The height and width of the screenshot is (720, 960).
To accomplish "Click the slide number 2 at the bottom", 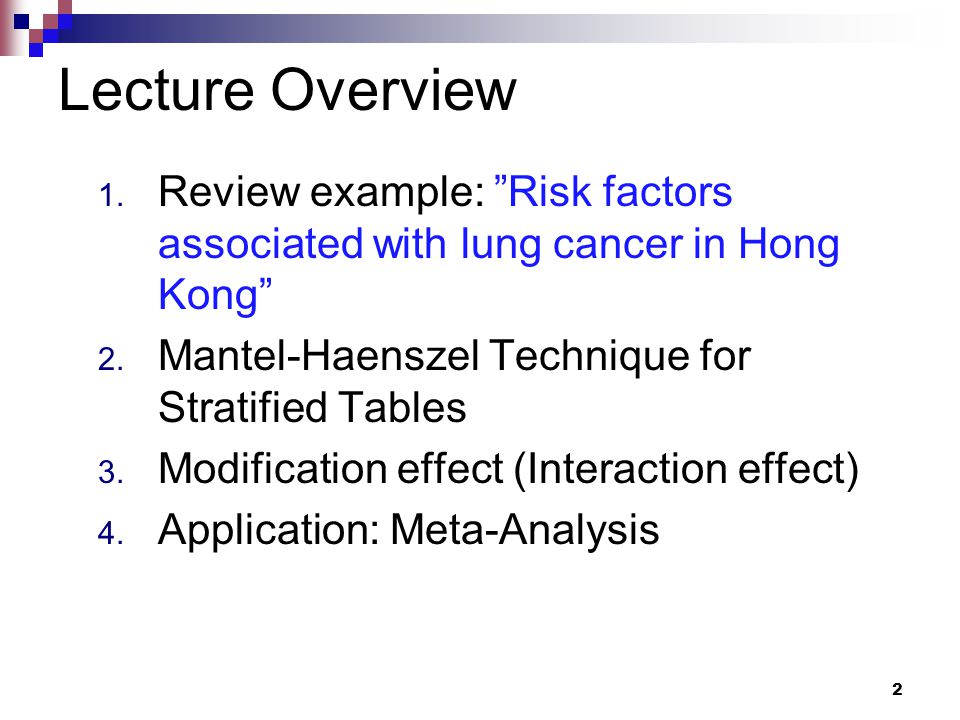I will pos(897,689).
